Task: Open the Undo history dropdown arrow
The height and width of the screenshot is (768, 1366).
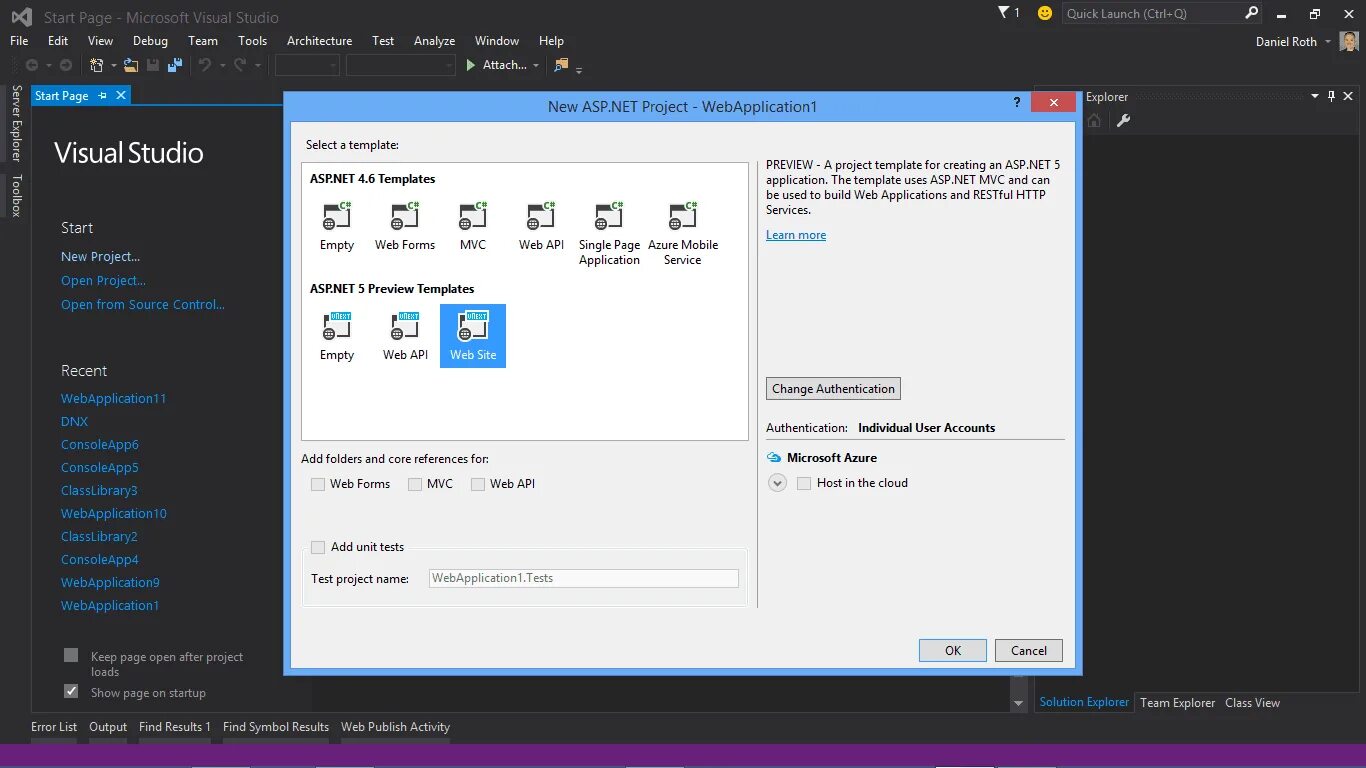Action: [x=222, y=66]
